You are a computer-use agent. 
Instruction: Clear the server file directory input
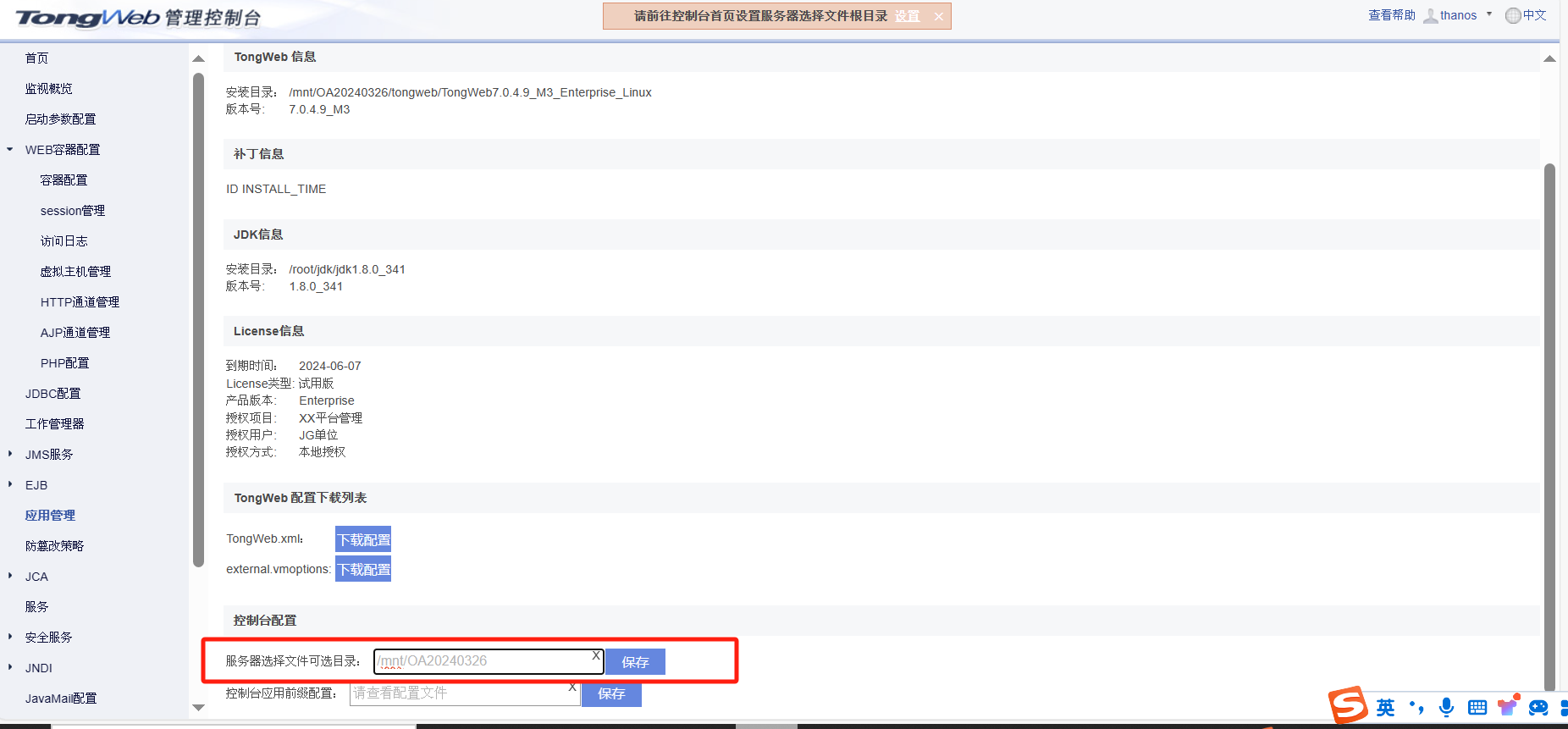[x=596, y=655]
